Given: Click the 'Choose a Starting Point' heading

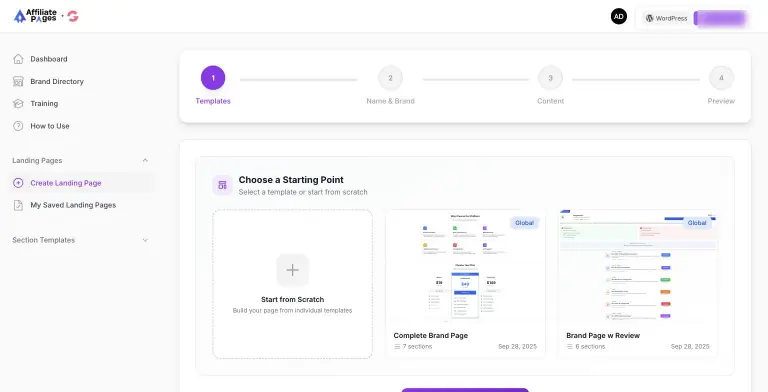Looking at the screenshot, I should pyautogui.click(x=291, y=180).
